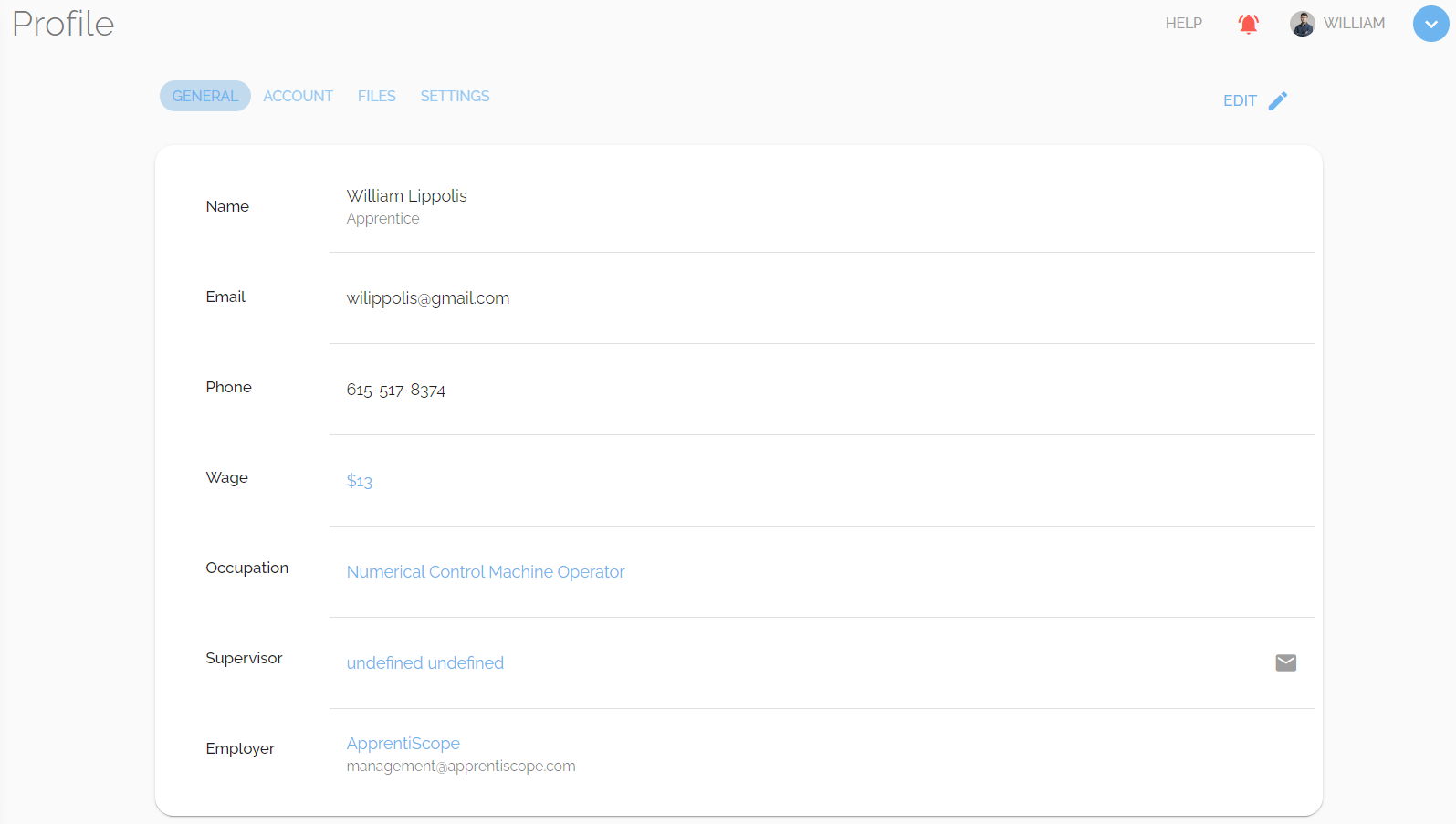Click the phone number 615-517-8374

coord(396,390)
